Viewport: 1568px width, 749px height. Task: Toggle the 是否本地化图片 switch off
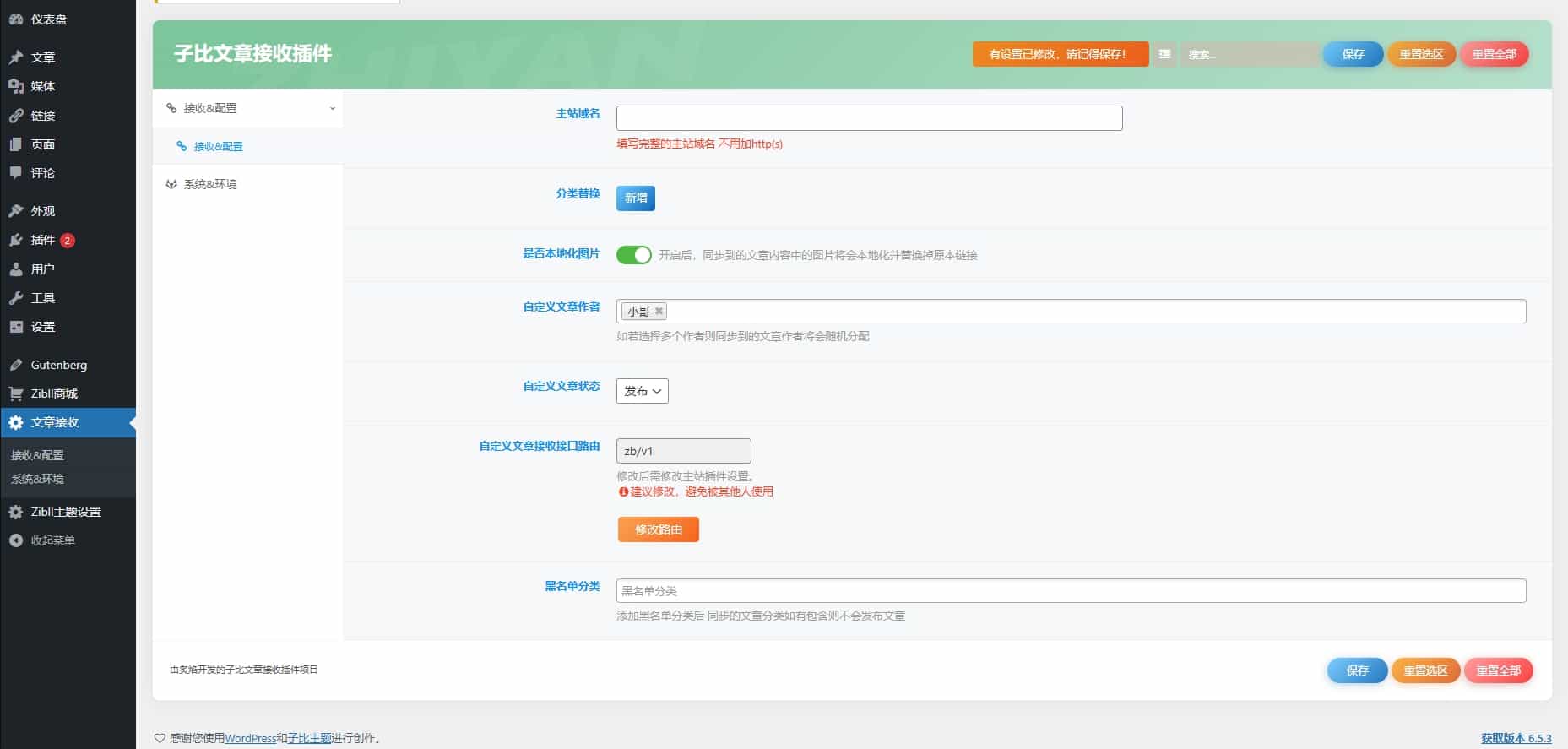pyautogui.click(x=633, y=255)
